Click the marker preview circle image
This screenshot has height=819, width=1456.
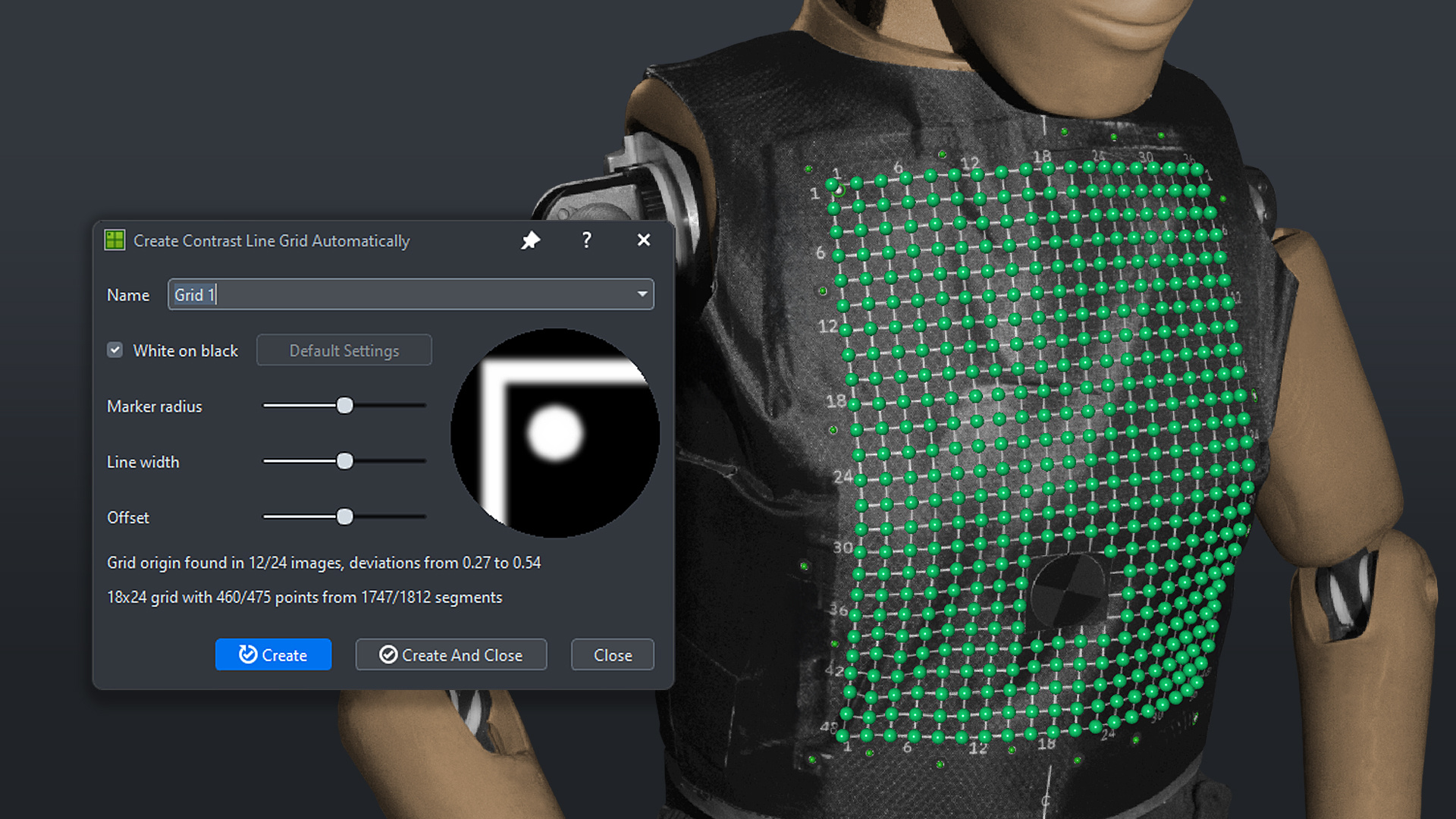coord(554,433)
